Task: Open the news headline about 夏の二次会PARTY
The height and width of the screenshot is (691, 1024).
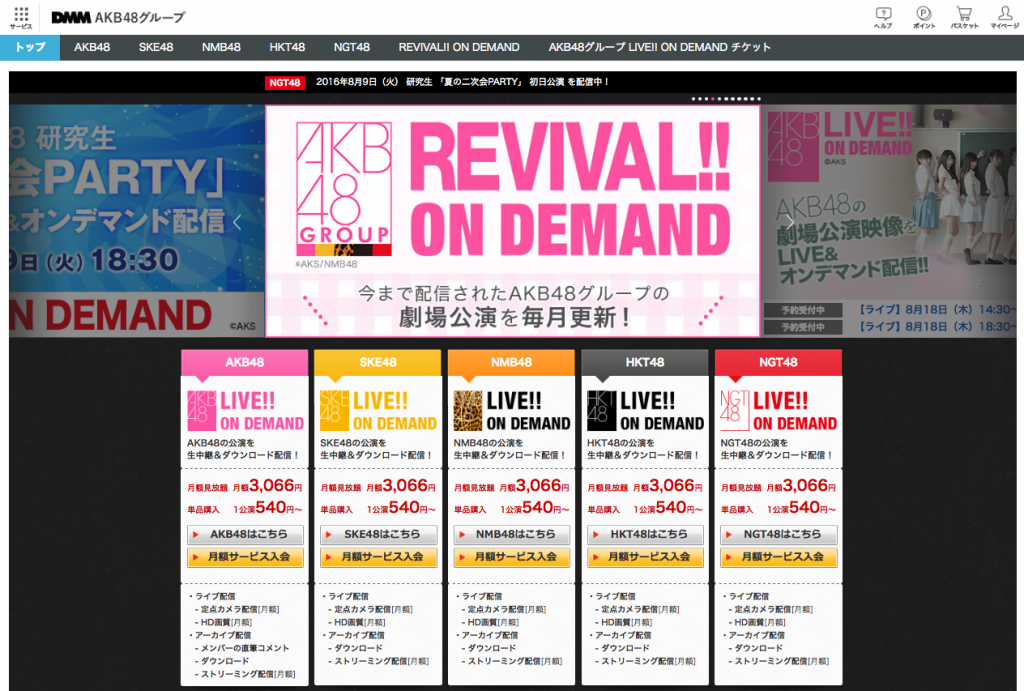Action: pyautogui.click(x=462, y=82)
